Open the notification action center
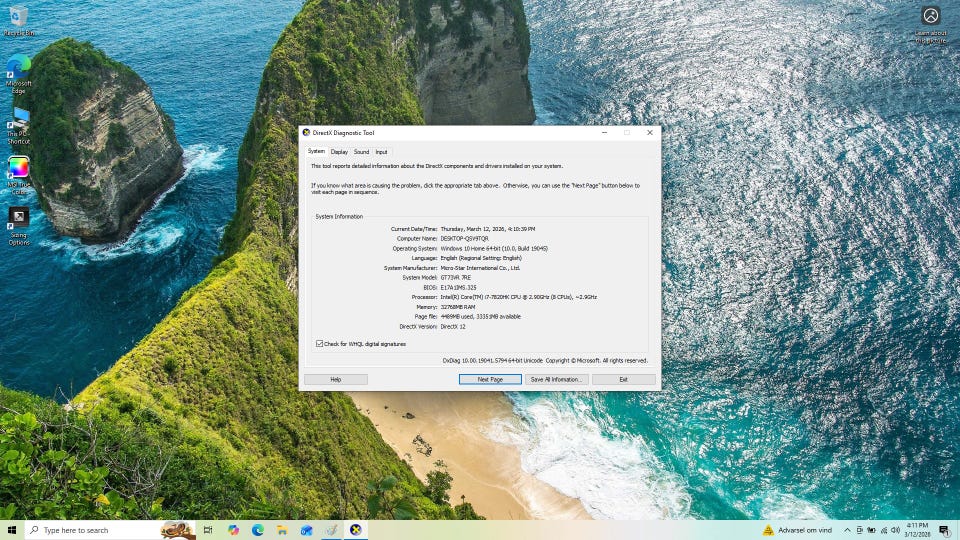This screenshot has height=540, width=960. tap(945, 530)
